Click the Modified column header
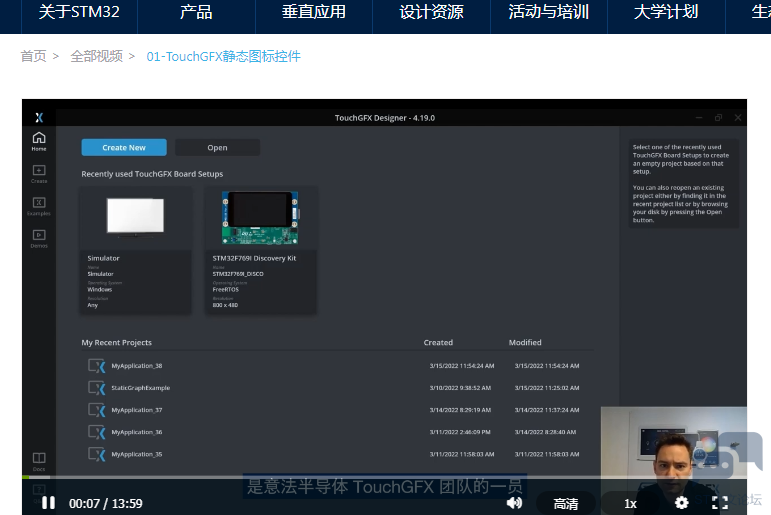This screenshot has width=771, height=515. click(x=525, y=342)
